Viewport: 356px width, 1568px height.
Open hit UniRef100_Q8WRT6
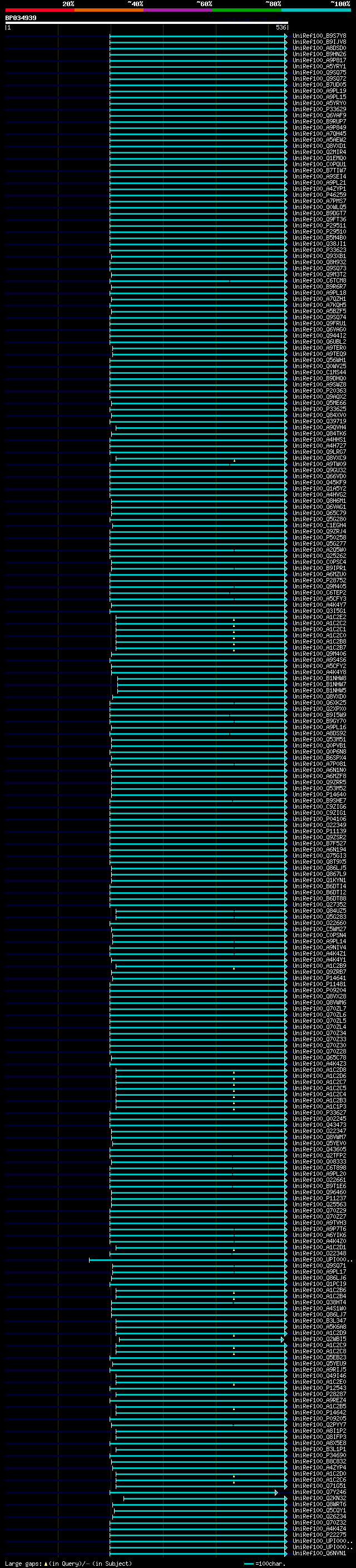pyautogui.click(x=319, y=1504)
